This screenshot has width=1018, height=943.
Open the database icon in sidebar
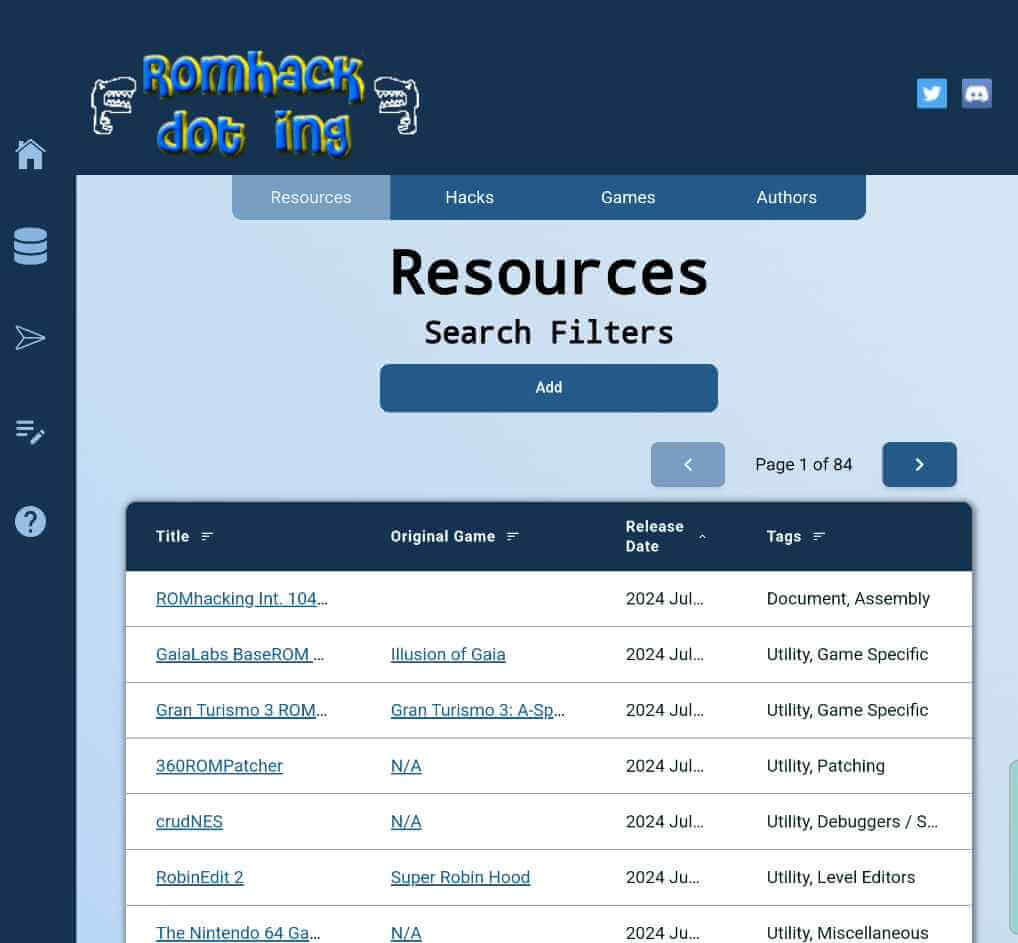pyautogui.click(x=31, y=246)
